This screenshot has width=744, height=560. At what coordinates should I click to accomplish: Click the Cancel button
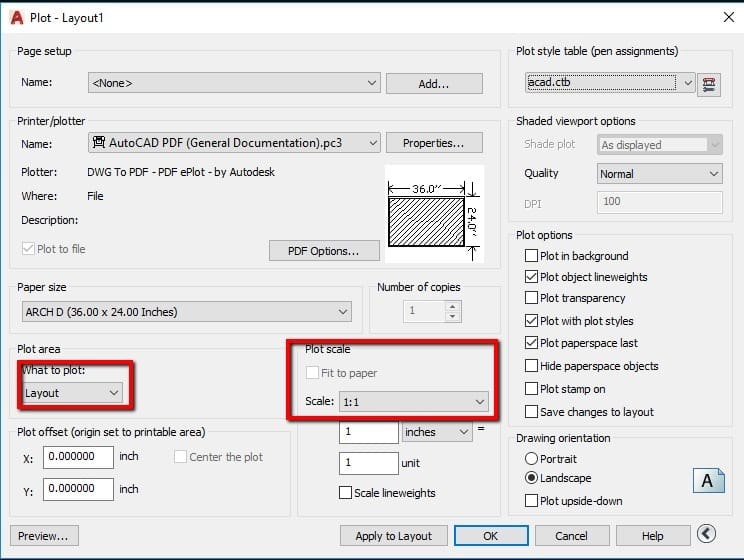pos(572,536)
